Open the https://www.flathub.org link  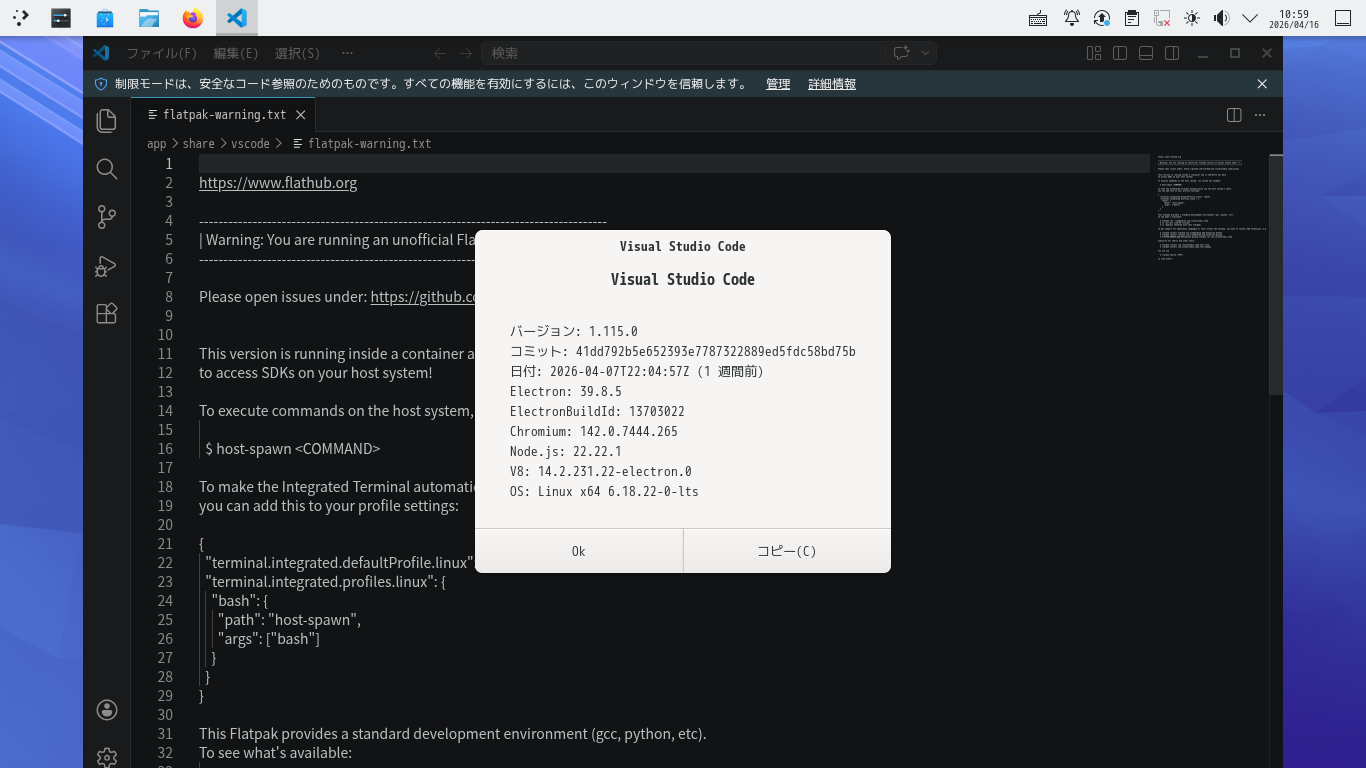278,183
